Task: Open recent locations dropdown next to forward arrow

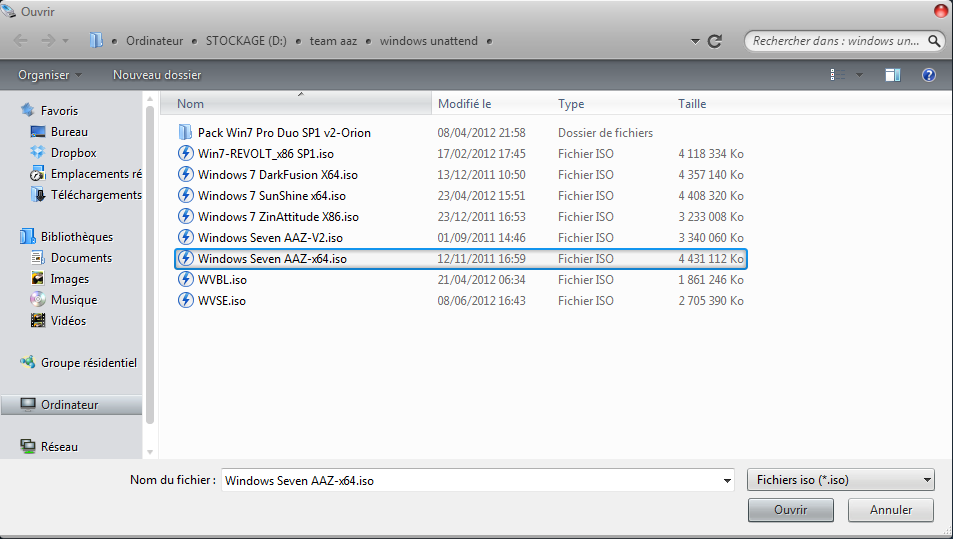Action: (x=66, y=41)
